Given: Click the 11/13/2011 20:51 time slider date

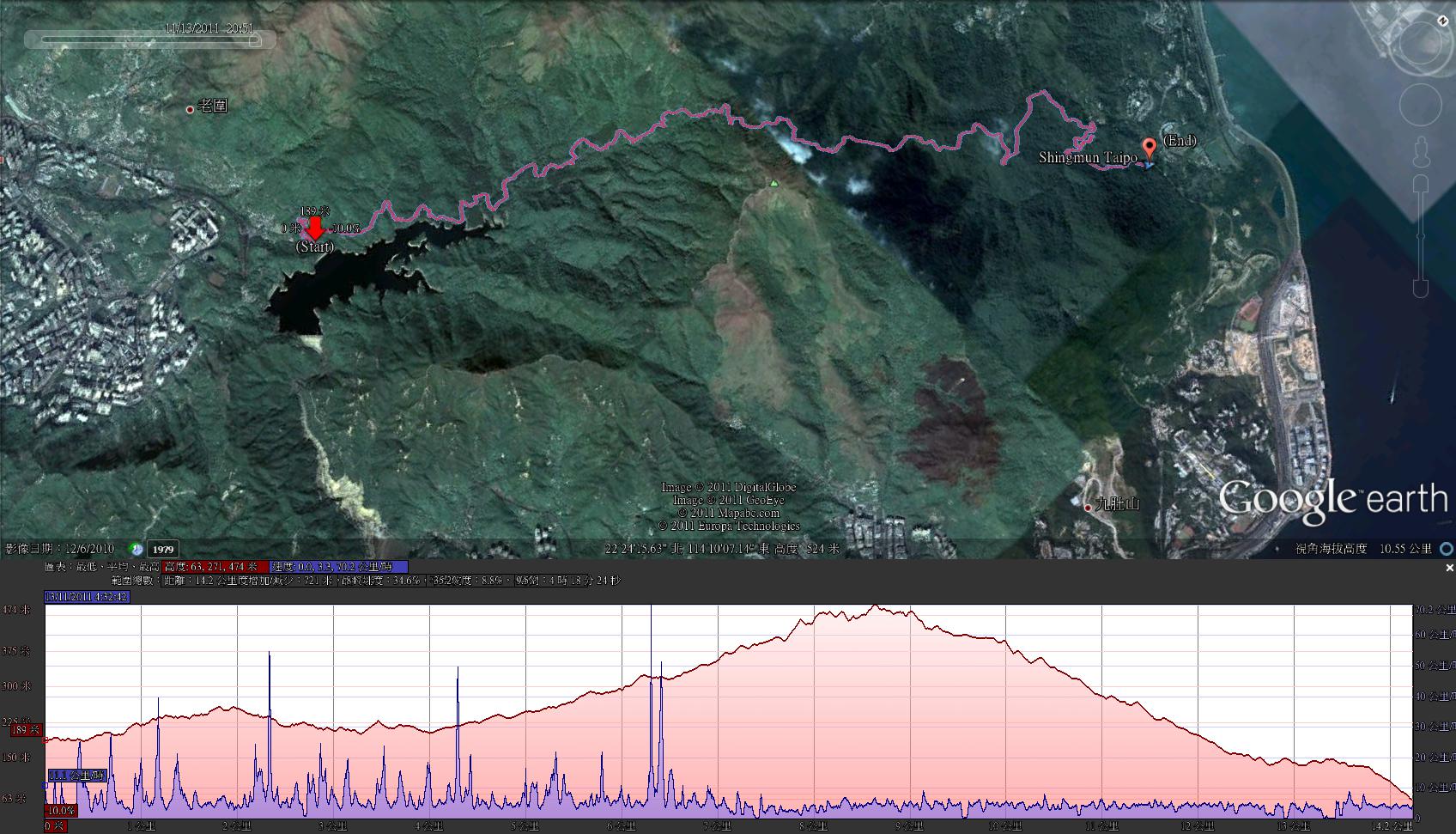Looking at the screenshot, I should point(209,27).
